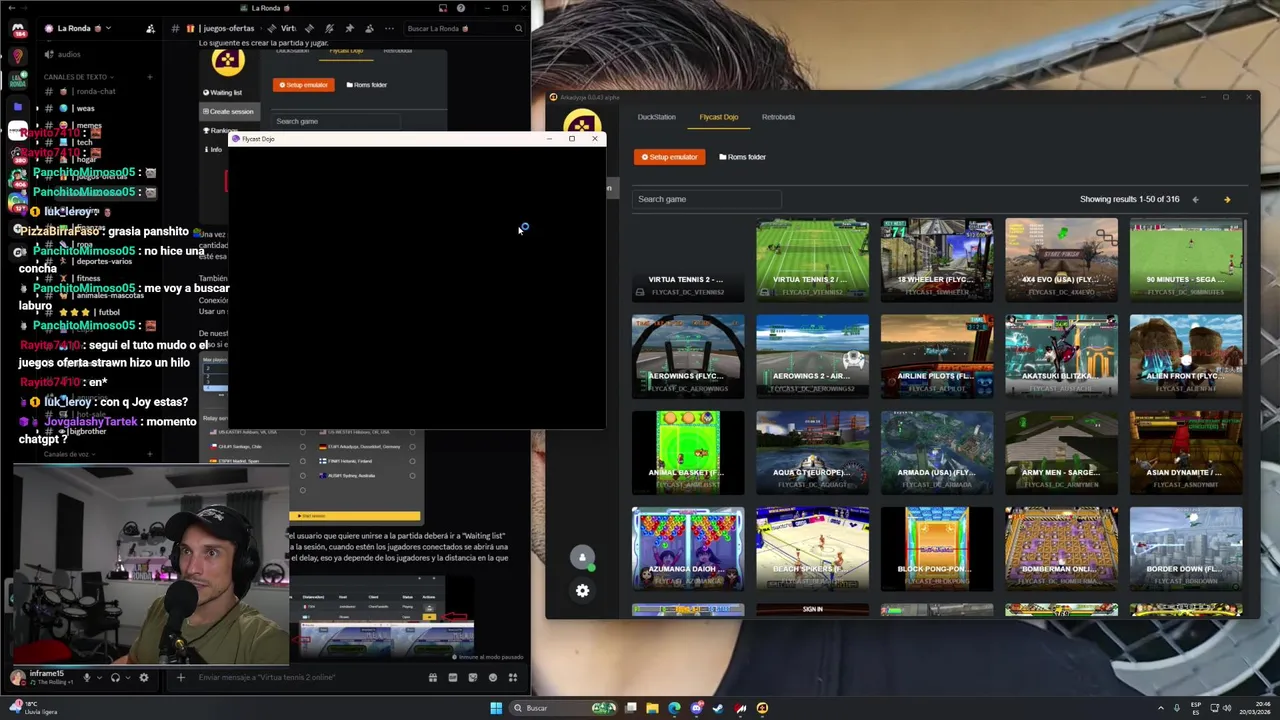Mute the Discord microphone
The height and width of the screenshot is (720, 1280).
87,678
